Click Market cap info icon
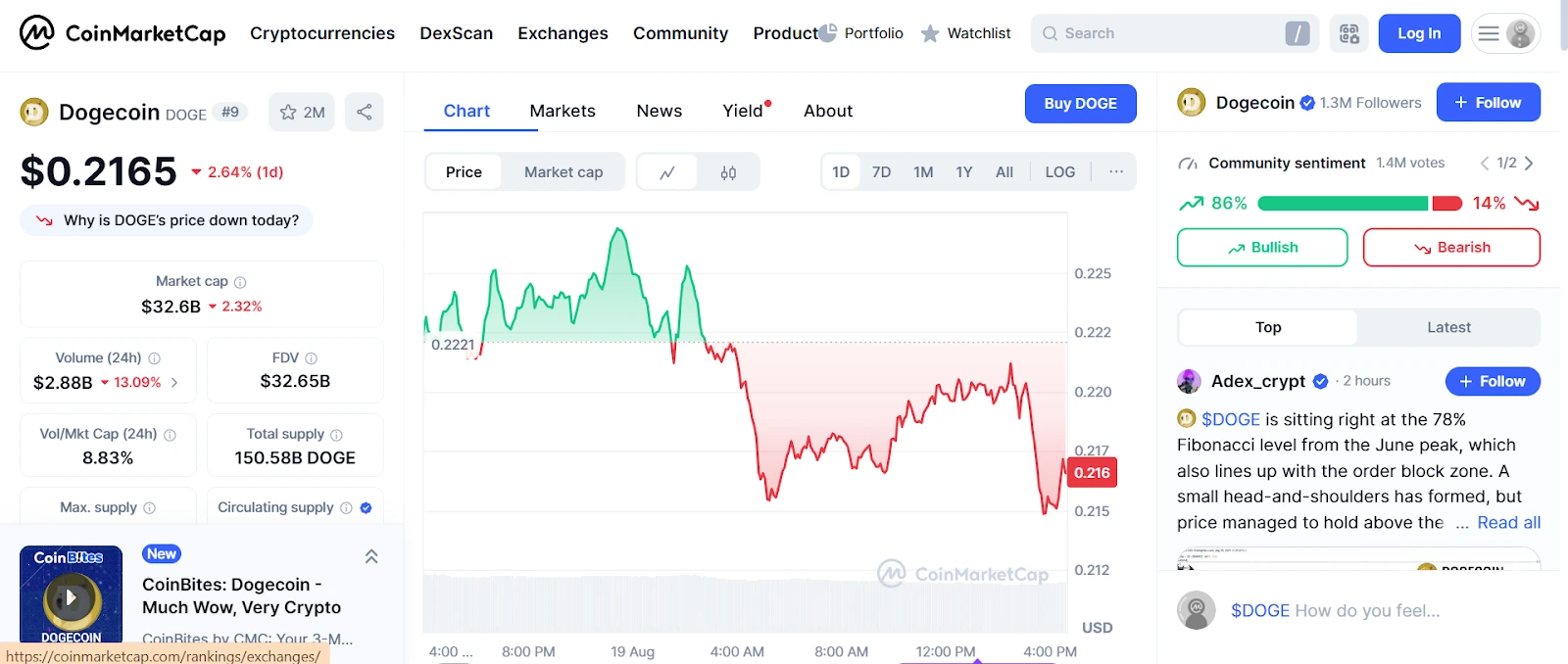 240,282
